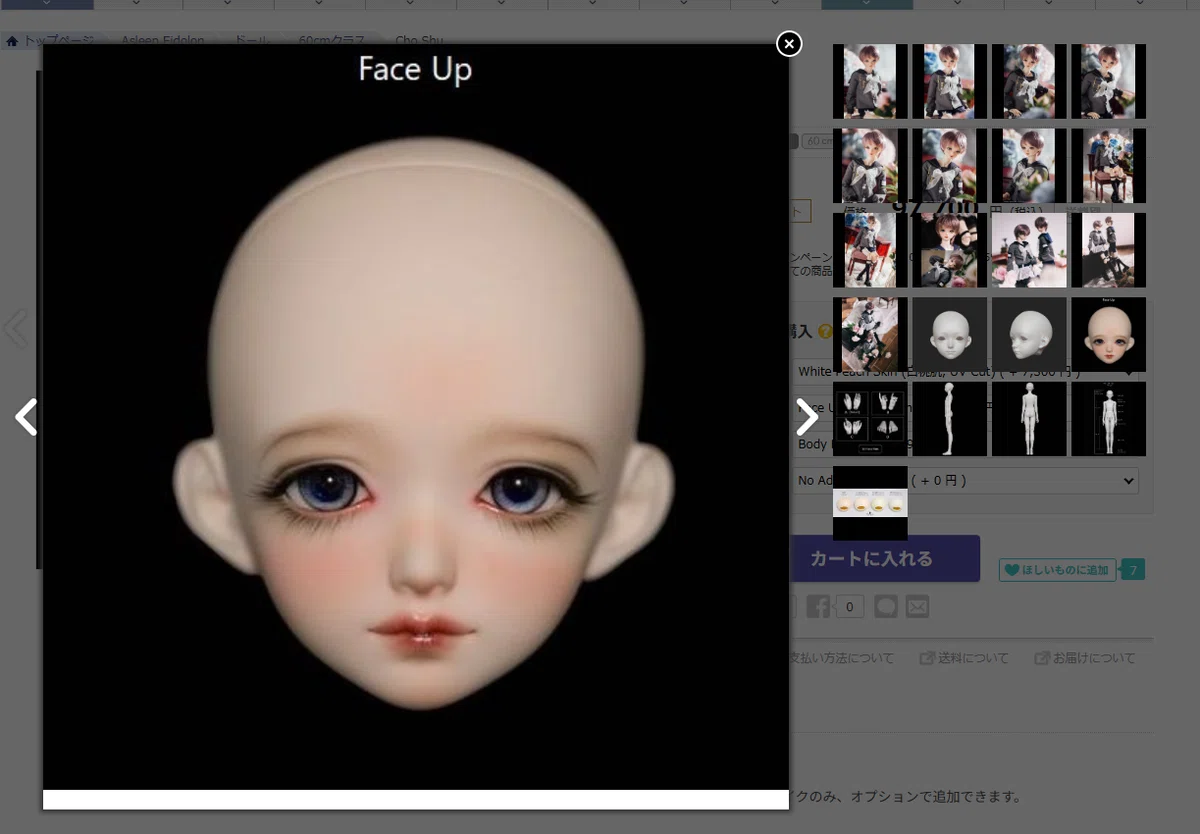Click the Face Up caption text
The width and height of the screenshot is (1200, 834).
(x=415, y=69)
